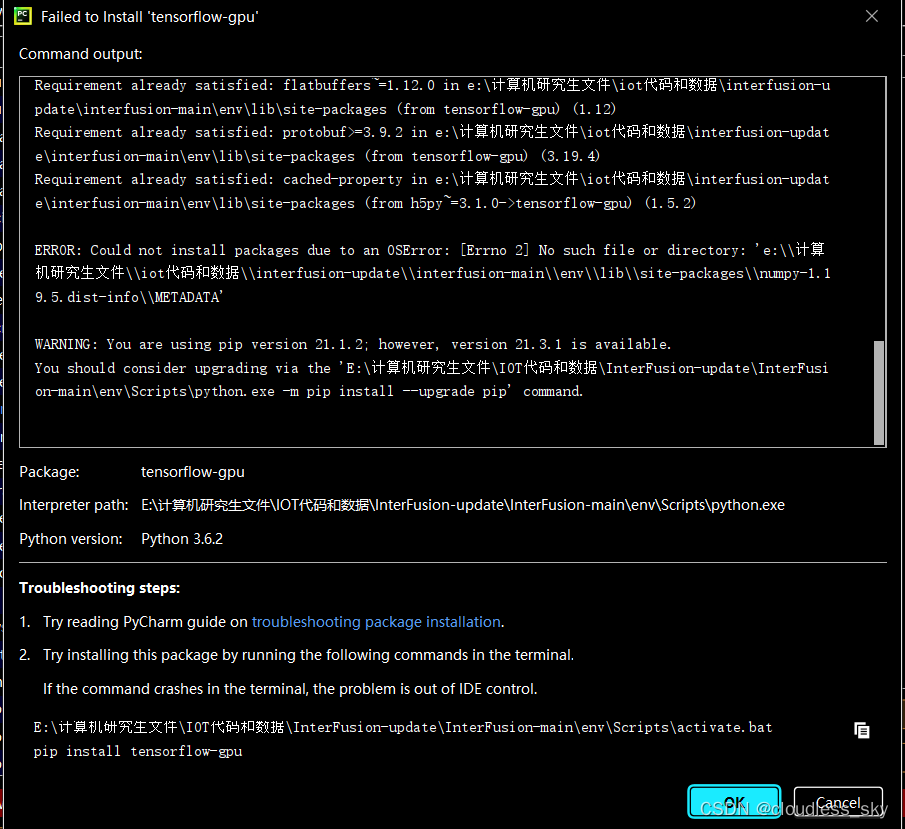The width and height of the screenshot is (905, 829).
Task: Click the interpreter path value
Action: pos(463,505)
